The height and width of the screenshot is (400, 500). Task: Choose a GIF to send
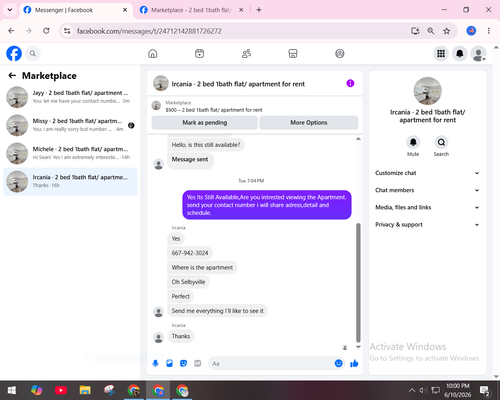coord(198,363)
